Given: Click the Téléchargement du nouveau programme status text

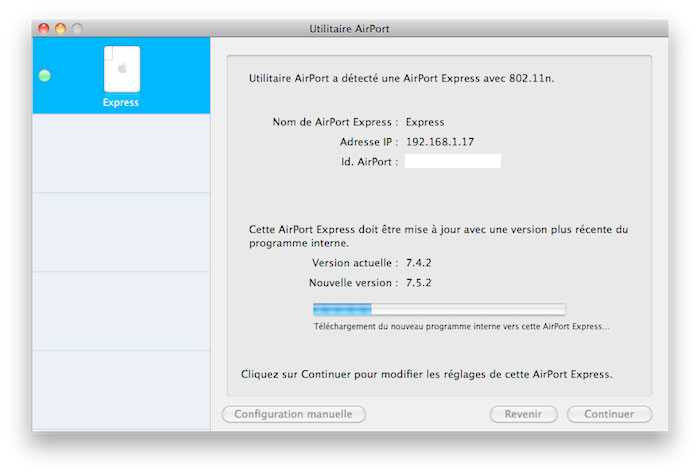Looking at the screenshot, I should pos(461,326).
